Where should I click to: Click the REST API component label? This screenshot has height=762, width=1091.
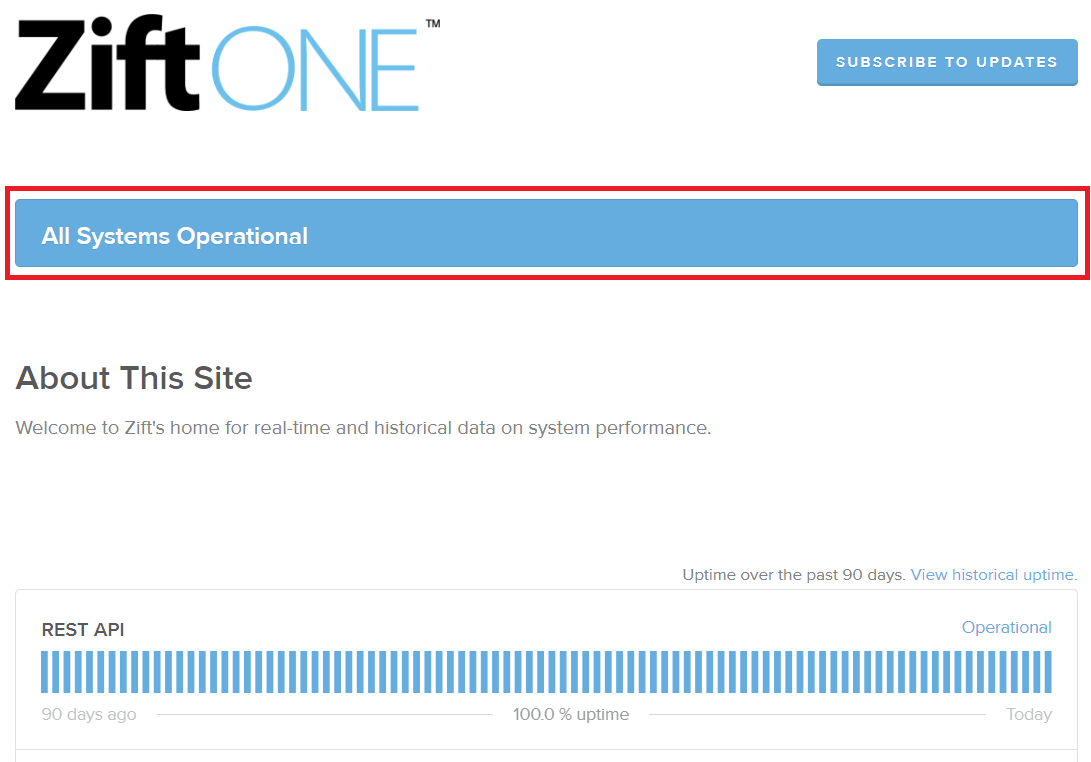coord(82,629)
